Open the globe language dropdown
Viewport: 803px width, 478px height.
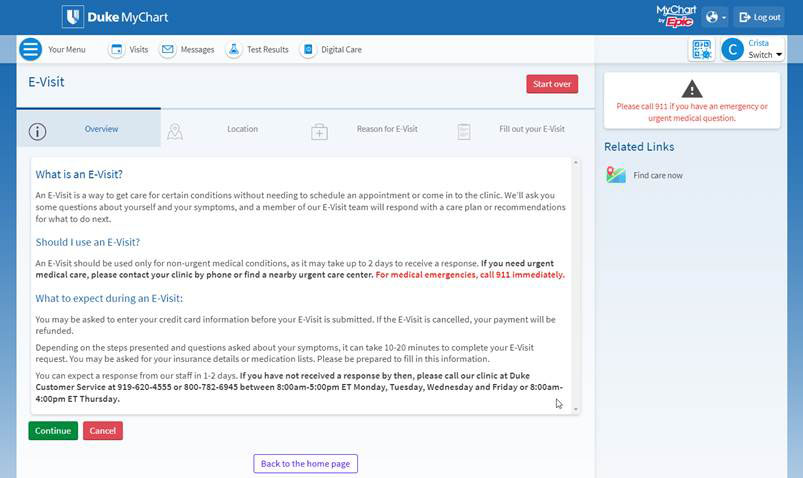[x=715, y=17]
